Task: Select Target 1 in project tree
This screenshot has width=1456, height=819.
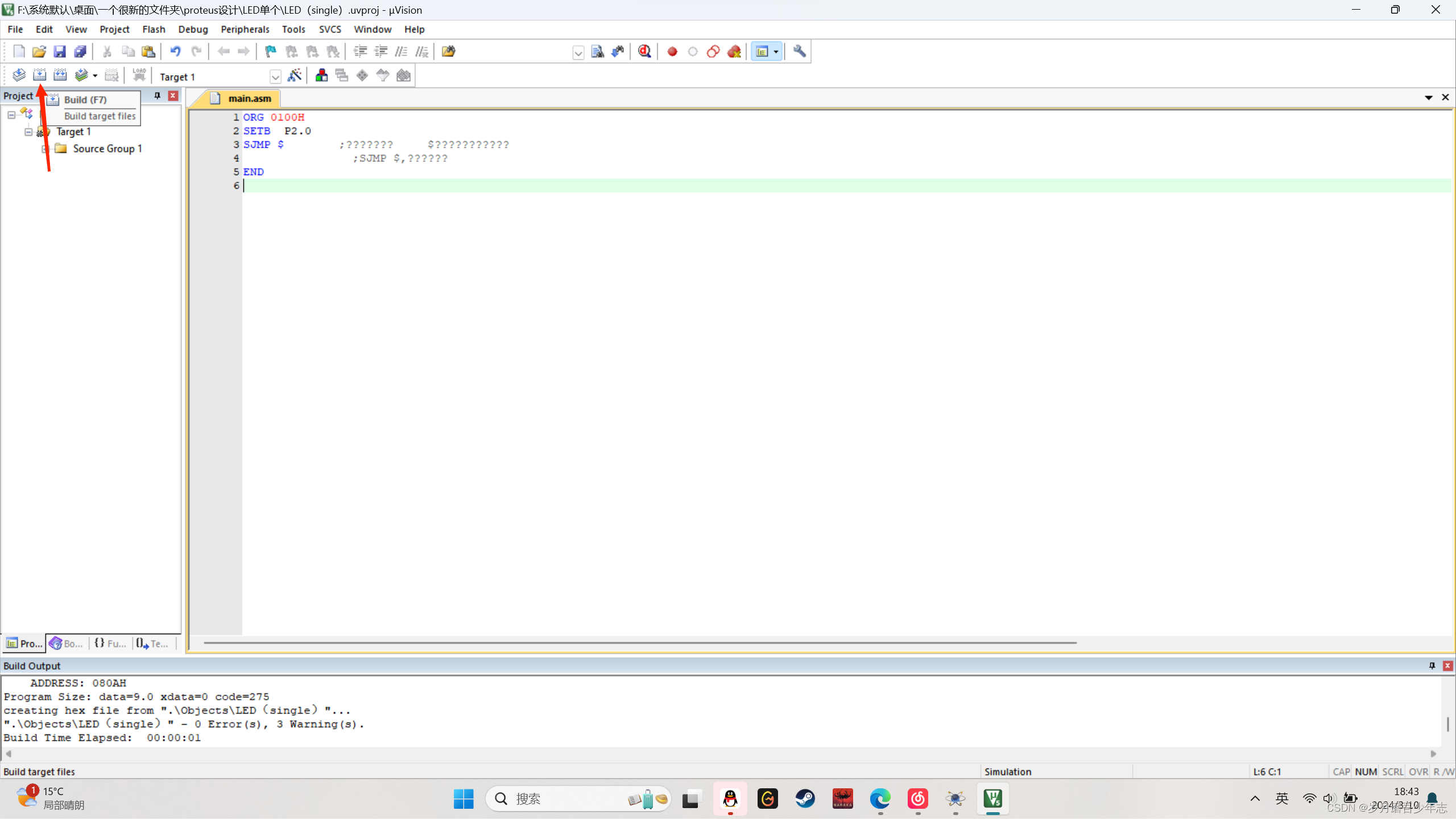Action: click(73, 132)
